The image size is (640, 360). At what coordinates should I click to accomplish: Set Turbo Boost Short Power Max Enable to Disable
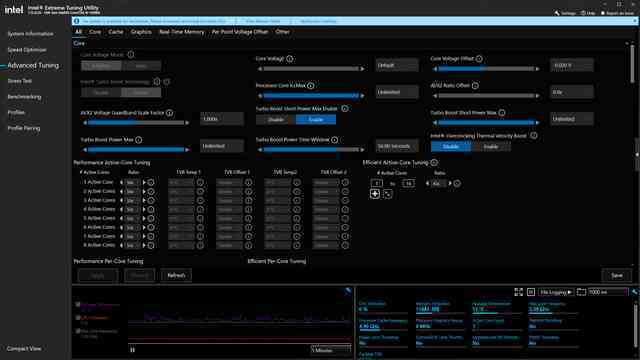coord(276,120)
